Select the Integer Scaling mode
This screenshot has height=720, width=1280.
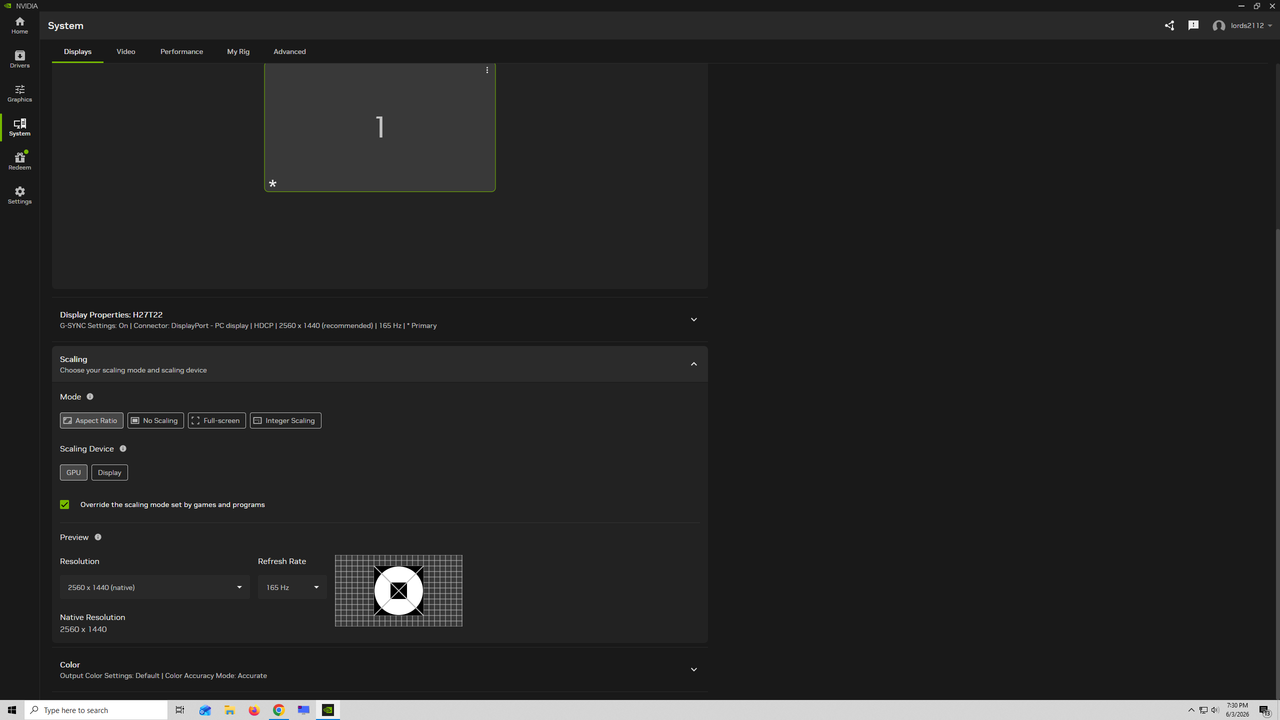coord(285,421)
